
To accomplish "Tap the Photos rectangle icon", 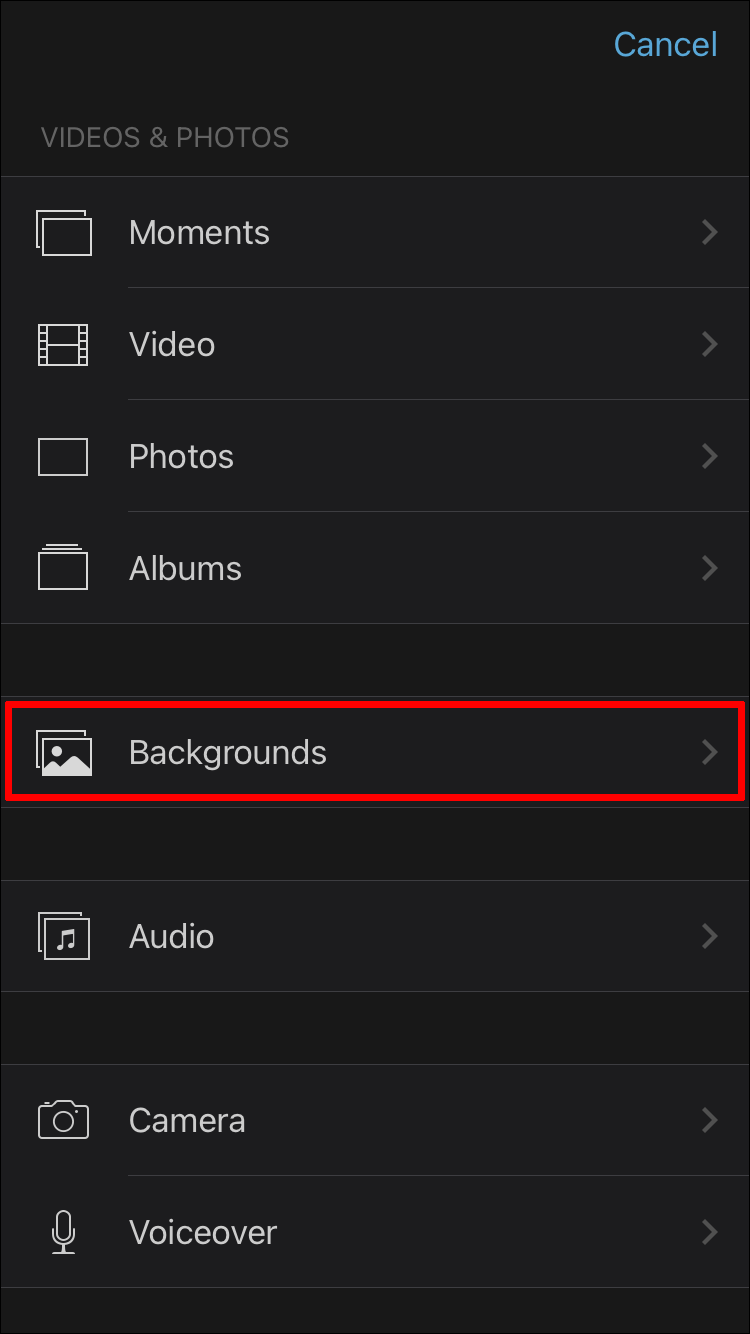I will 63,457.
